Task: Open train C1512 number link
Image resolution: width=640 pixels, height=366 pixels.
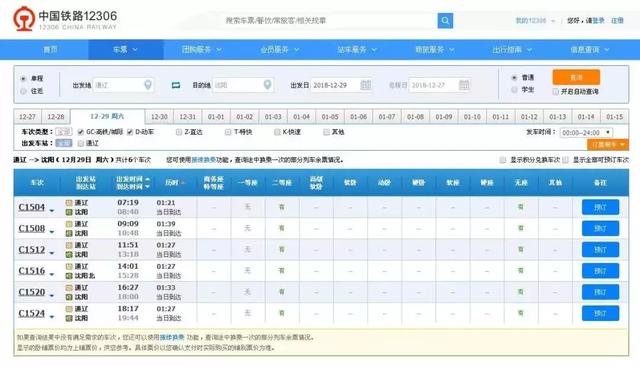Action: (32, 250)
